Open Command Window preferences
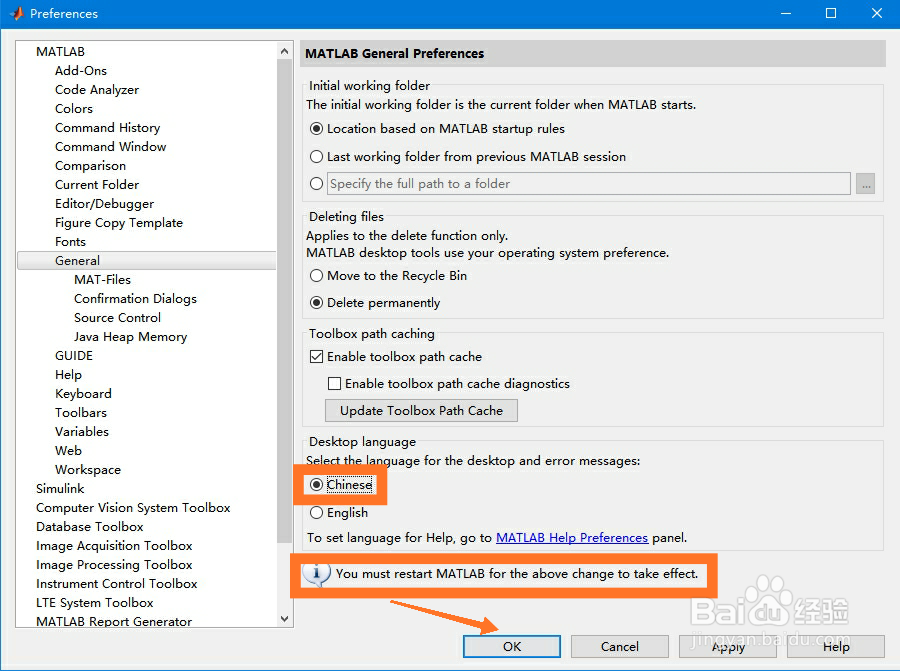This screenshot has width=900, height=671. (111, 146)
